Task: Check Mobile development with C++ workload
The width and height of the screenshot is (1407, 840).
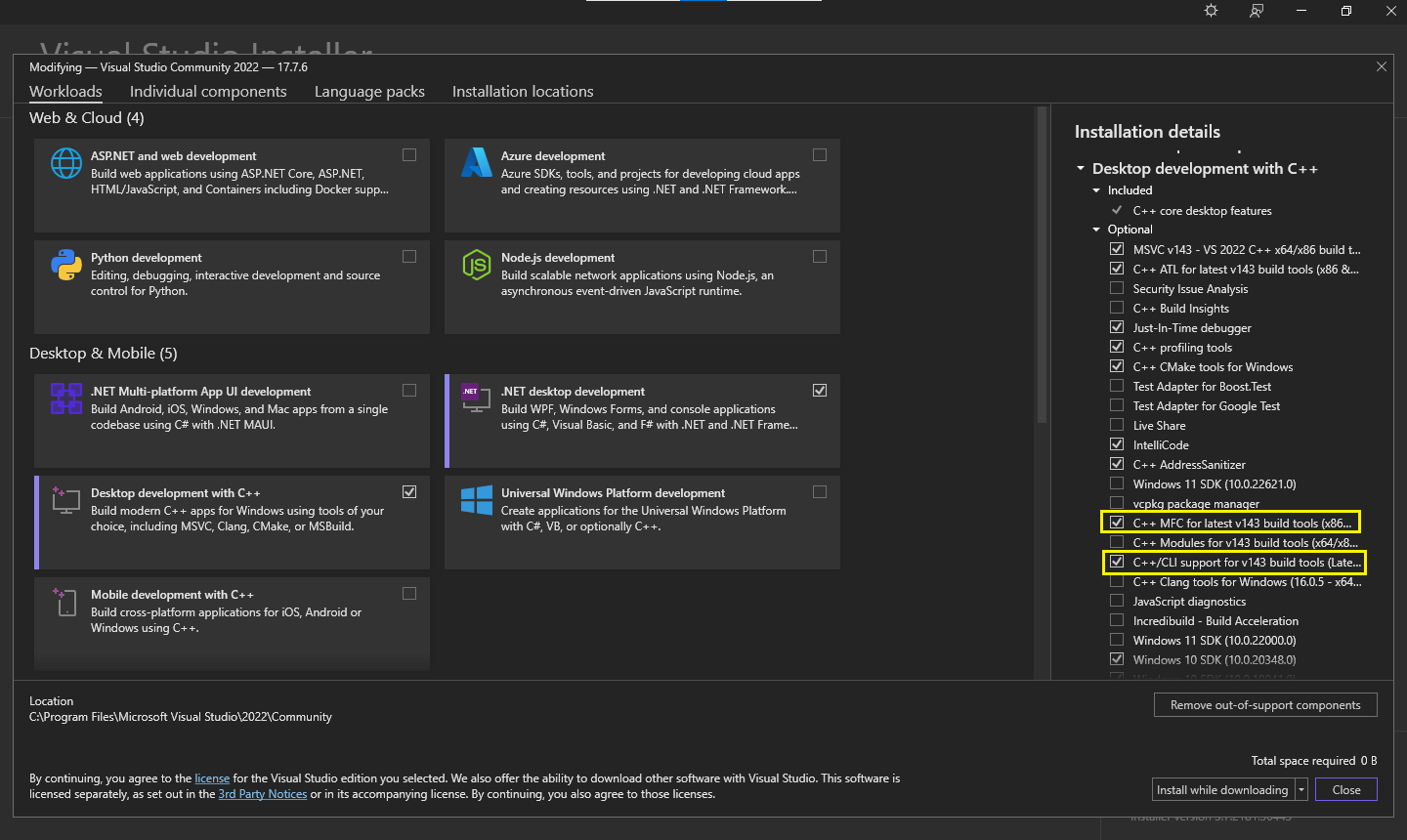Action: pyautogui.click(x=409, y=594)
